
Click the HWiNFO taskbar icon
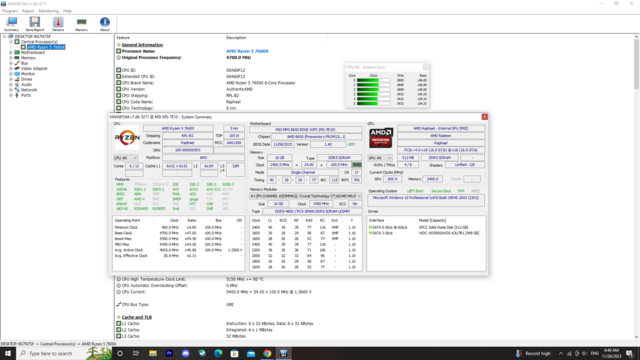click(x=283, y=353)
